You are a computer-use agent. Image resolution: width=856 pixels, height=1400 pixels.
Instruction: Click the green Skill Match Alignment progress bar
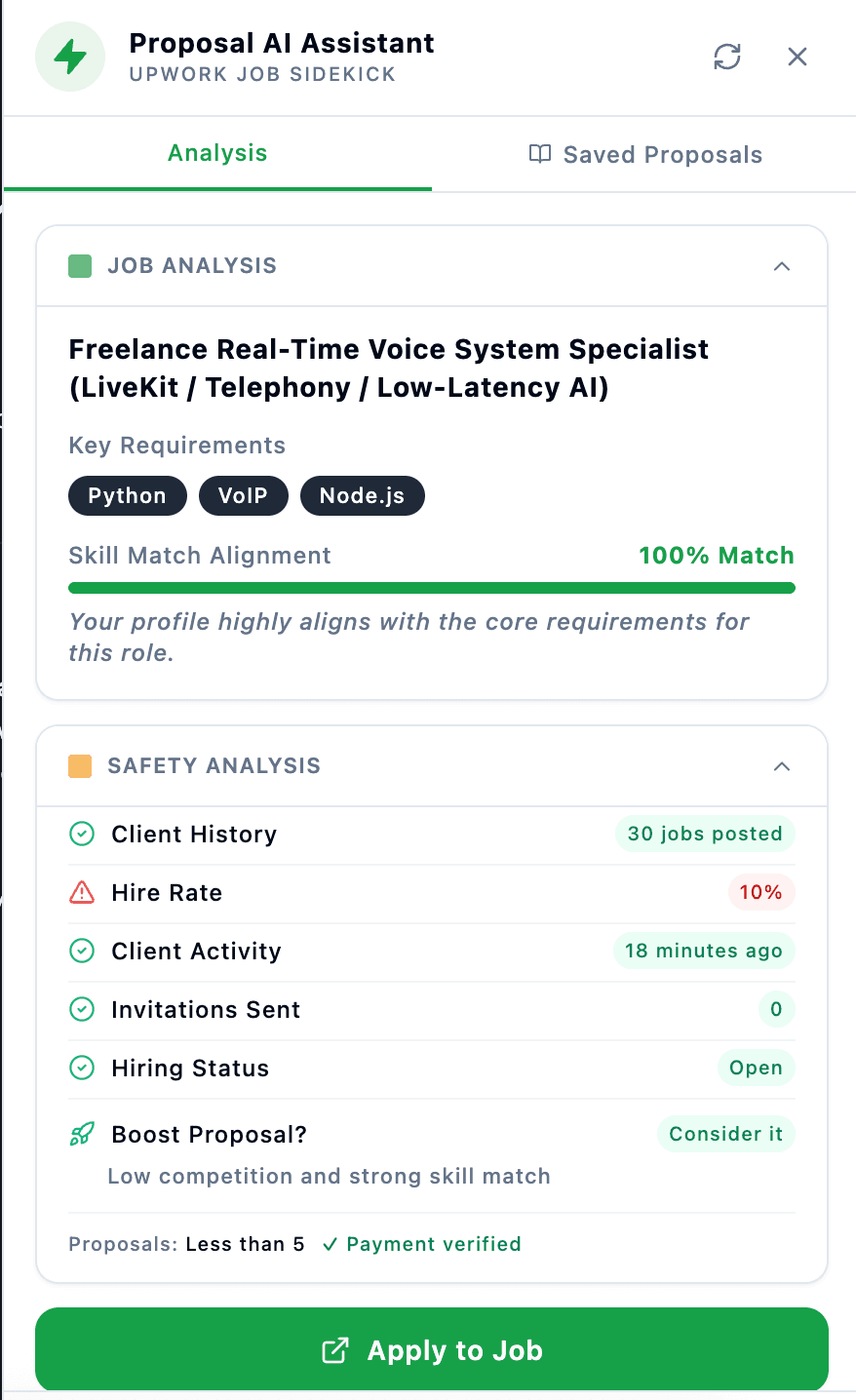(x=431, y=587)
